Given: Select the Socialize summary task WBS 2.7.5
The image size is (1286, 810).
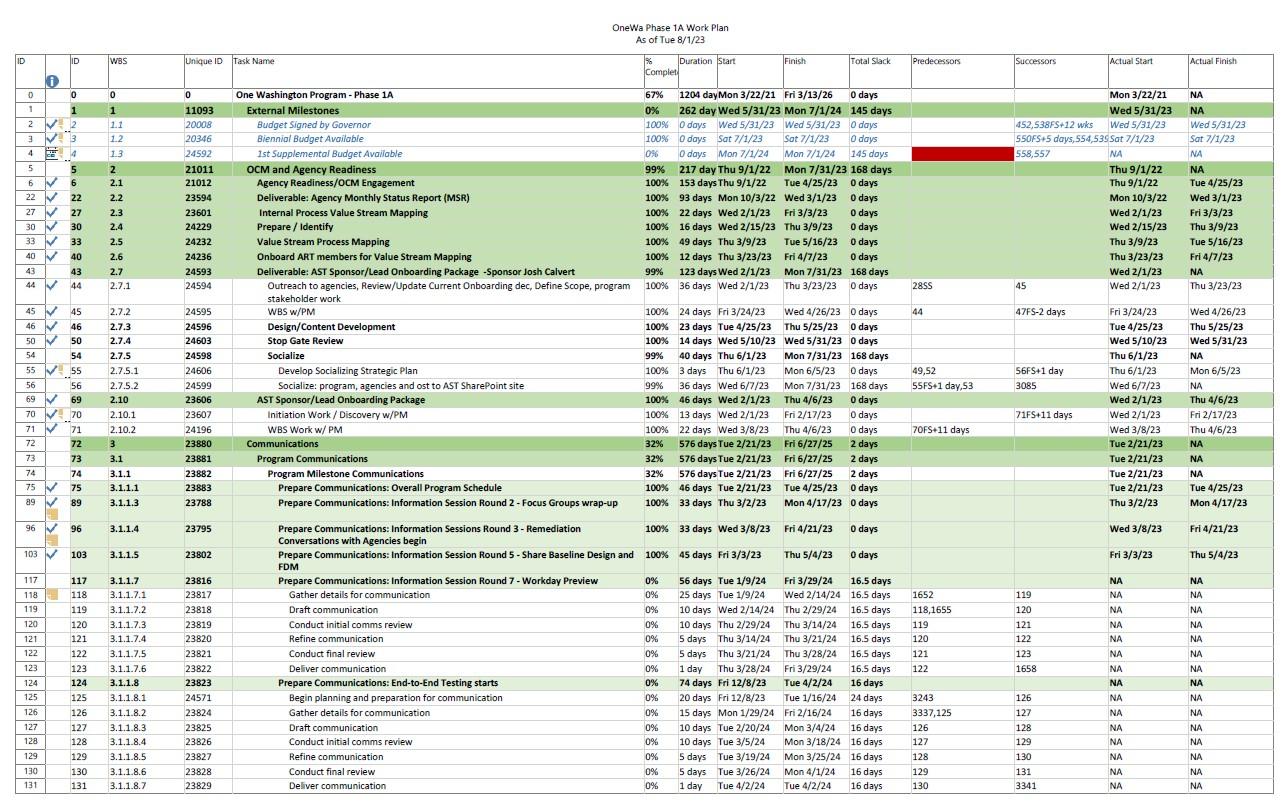Looking at the screenshot, I should coord(285,356).
